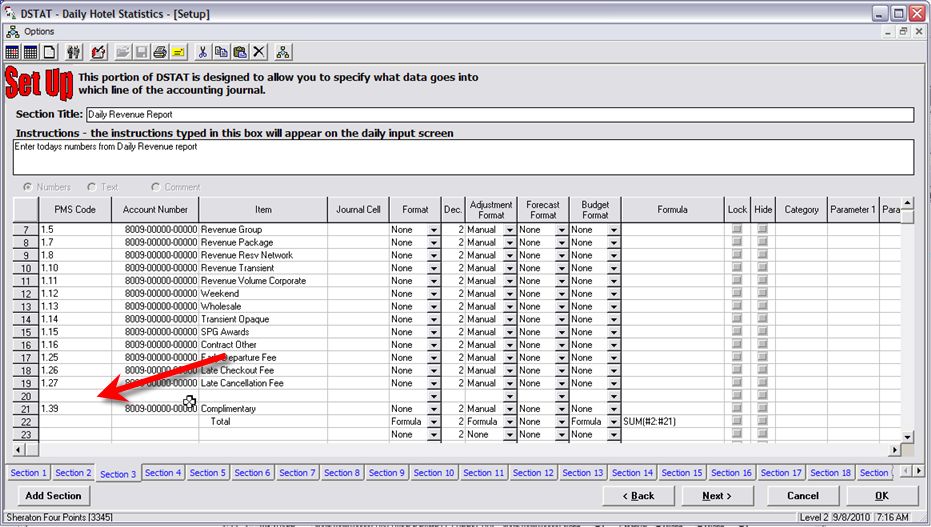Screen dimensions: 931x527
Task: Switch to Section 18 tab
Action: coord(830,473)
